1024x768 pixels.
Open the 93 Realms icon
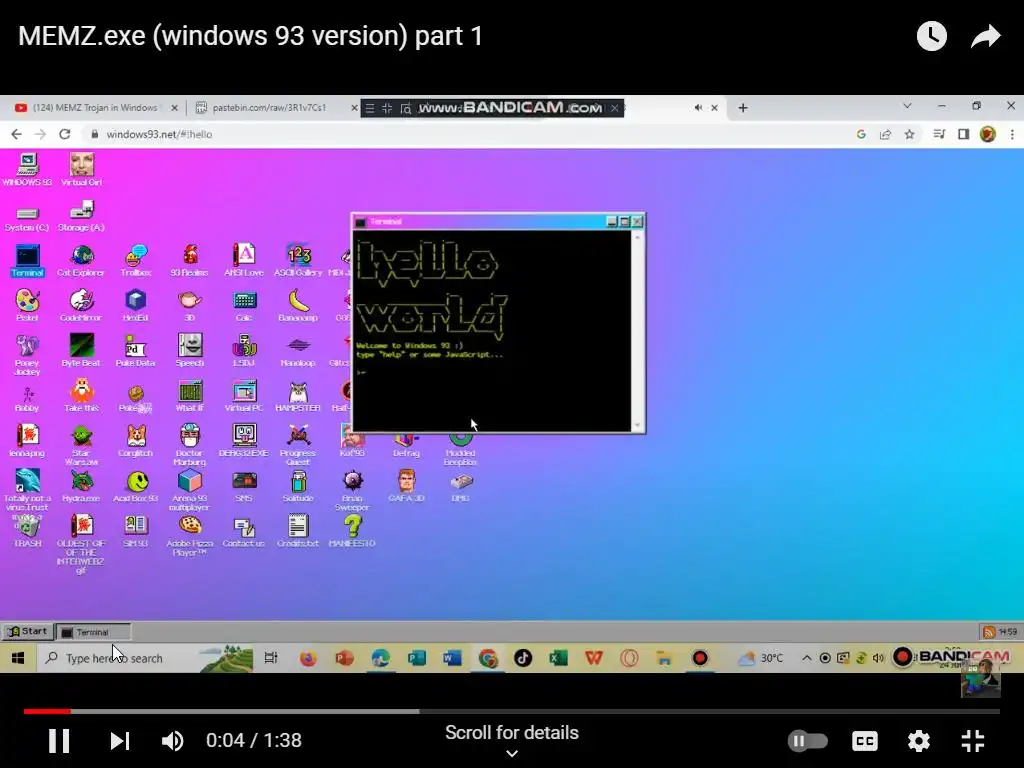point(189,260)
